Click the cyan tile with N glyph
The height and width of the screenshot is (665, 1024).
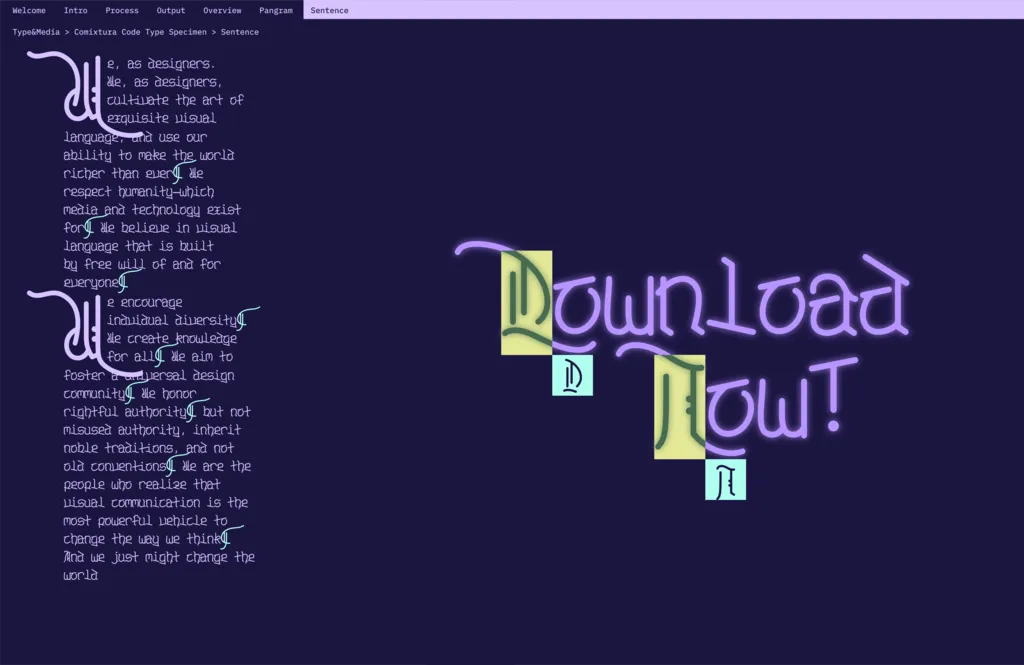(x=725, y=480)
